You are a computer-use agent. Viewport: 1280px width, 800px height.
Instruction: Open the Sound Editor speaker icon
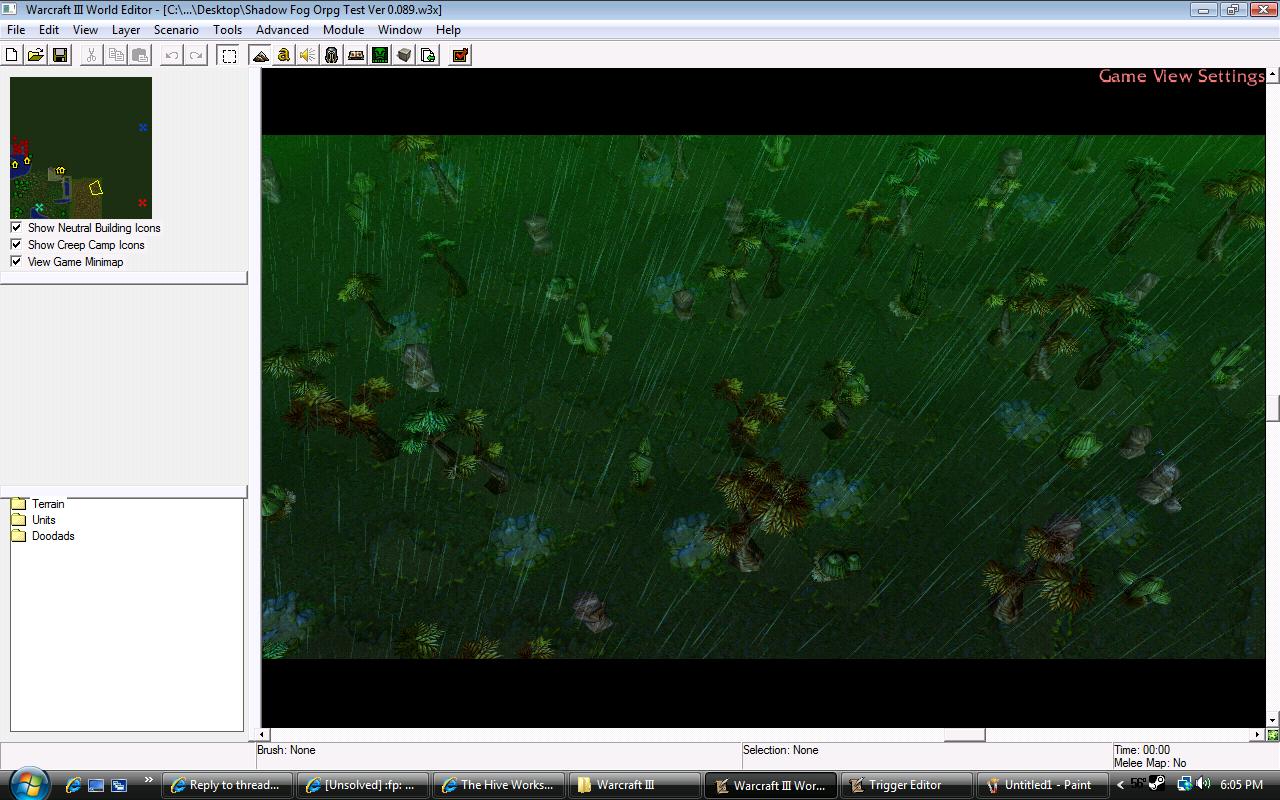pos(308,55)
